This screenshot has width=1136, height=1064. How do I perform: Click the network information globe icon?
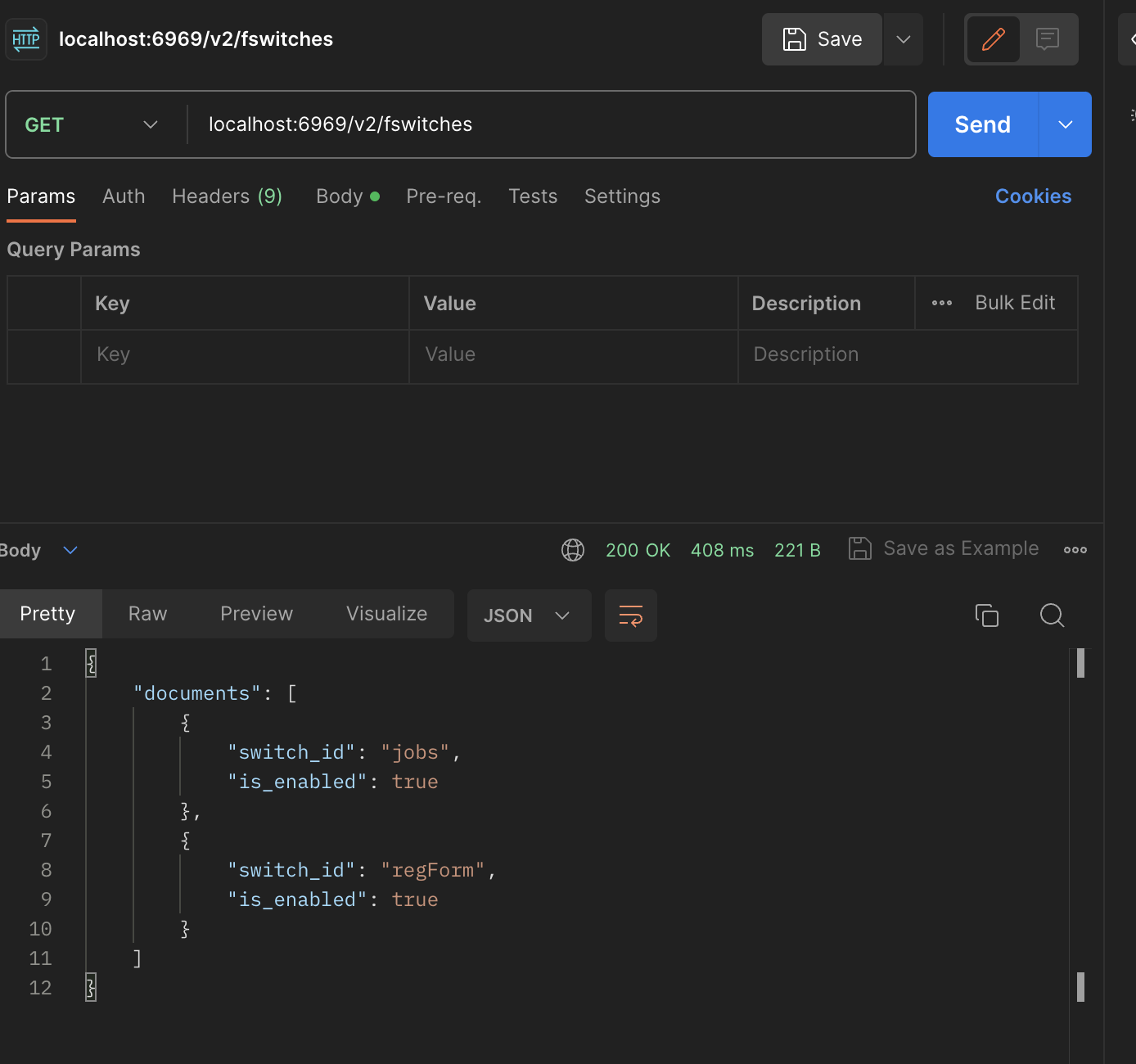[573, 550]
